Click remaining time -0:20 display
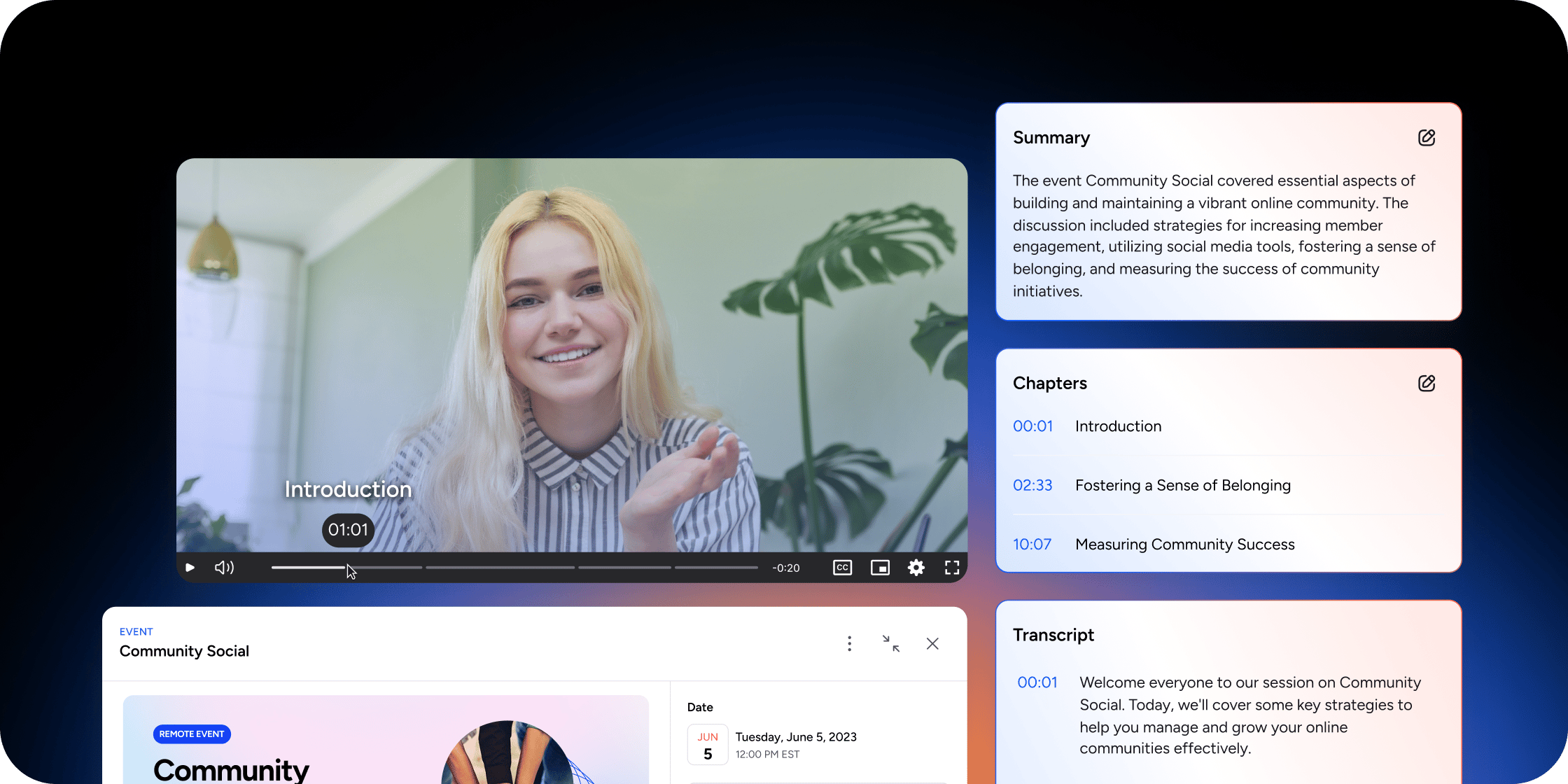This screenshot has width=1568, height=784. (x=785, y=568)
